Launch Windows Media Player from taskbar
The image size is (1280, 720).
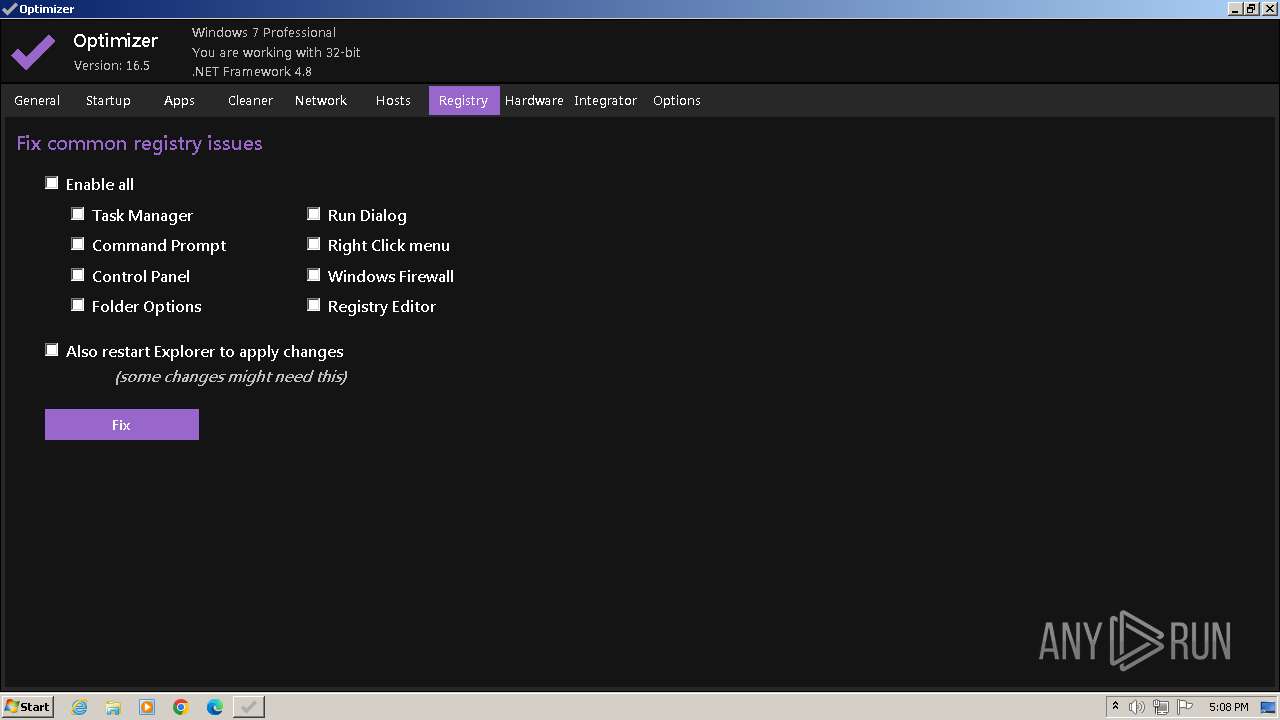point(147,707)
